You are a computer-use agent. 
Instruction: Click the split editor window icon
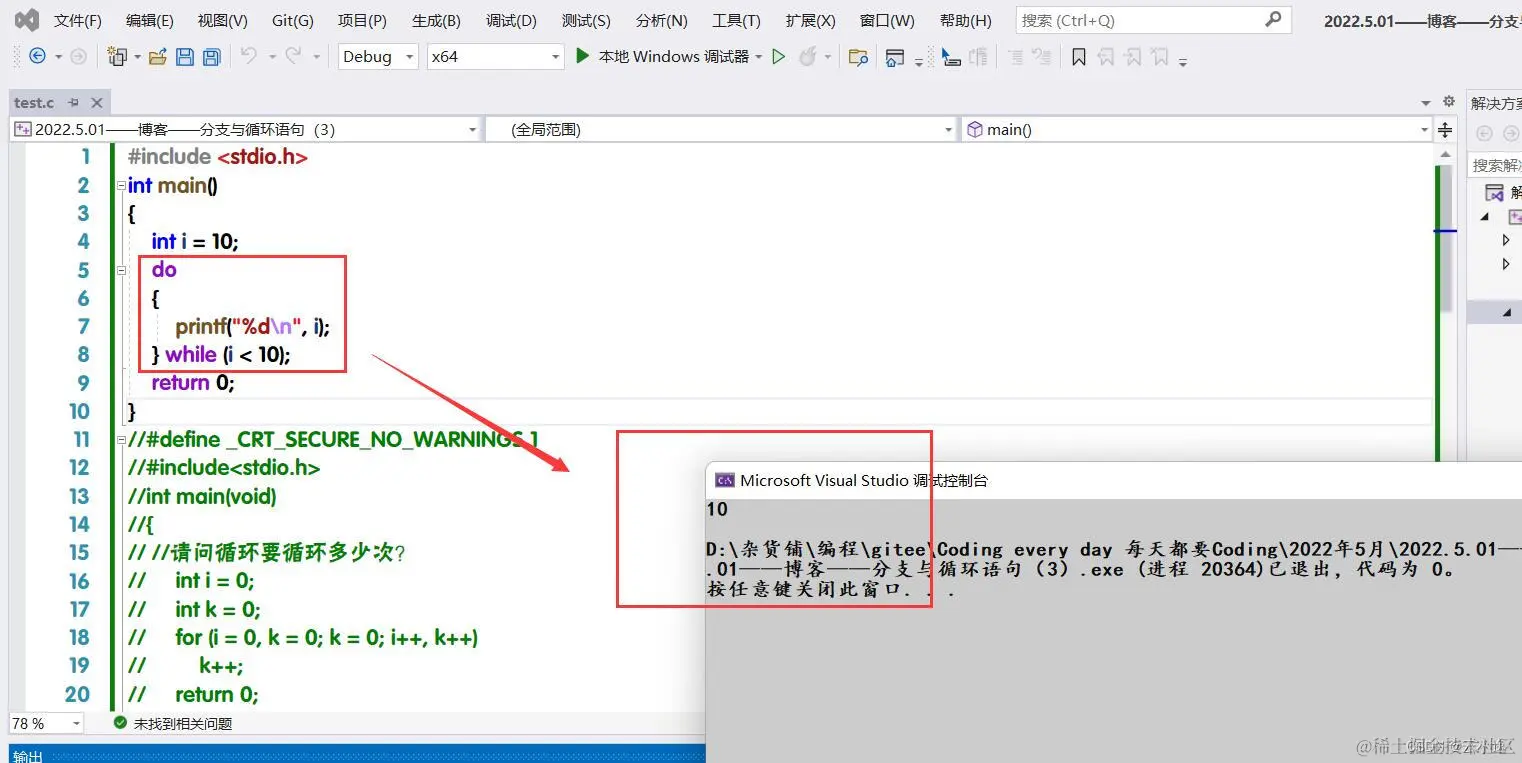point(1445,130)
